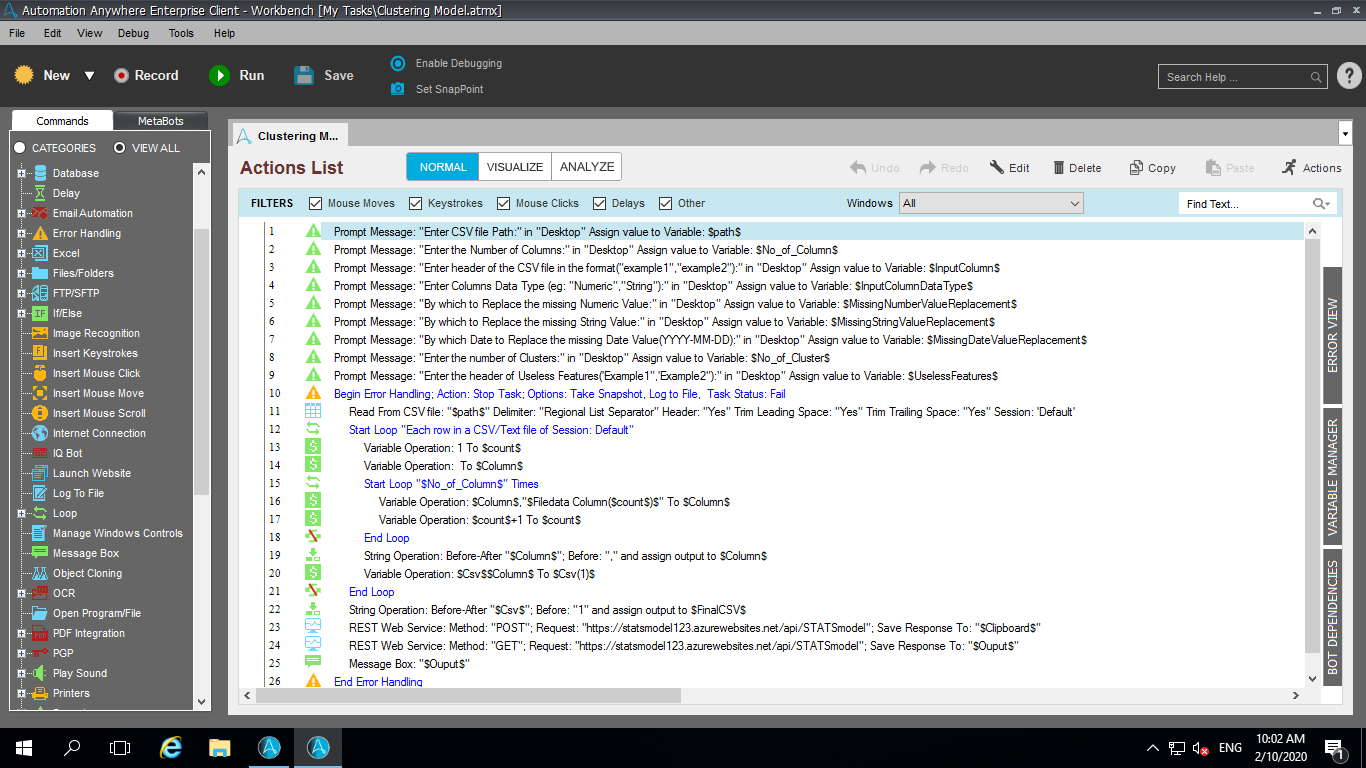Screen dimensions: 1366x768
Task: Uncheck the Mouse Moves filter
Action: coord(316,203)
